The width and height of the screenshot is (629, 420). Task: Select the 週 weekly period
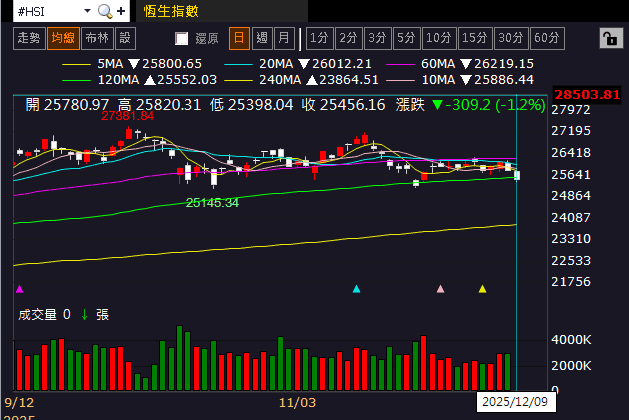[262, 39]
